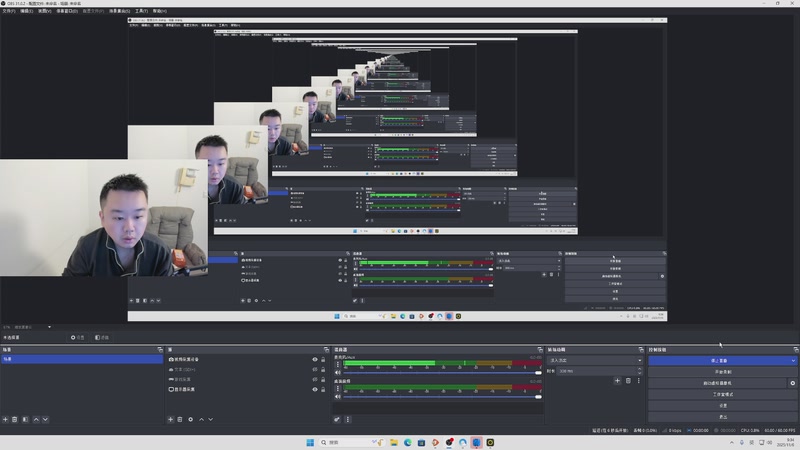Open virtual camera settings gear icon

[792, 383]
